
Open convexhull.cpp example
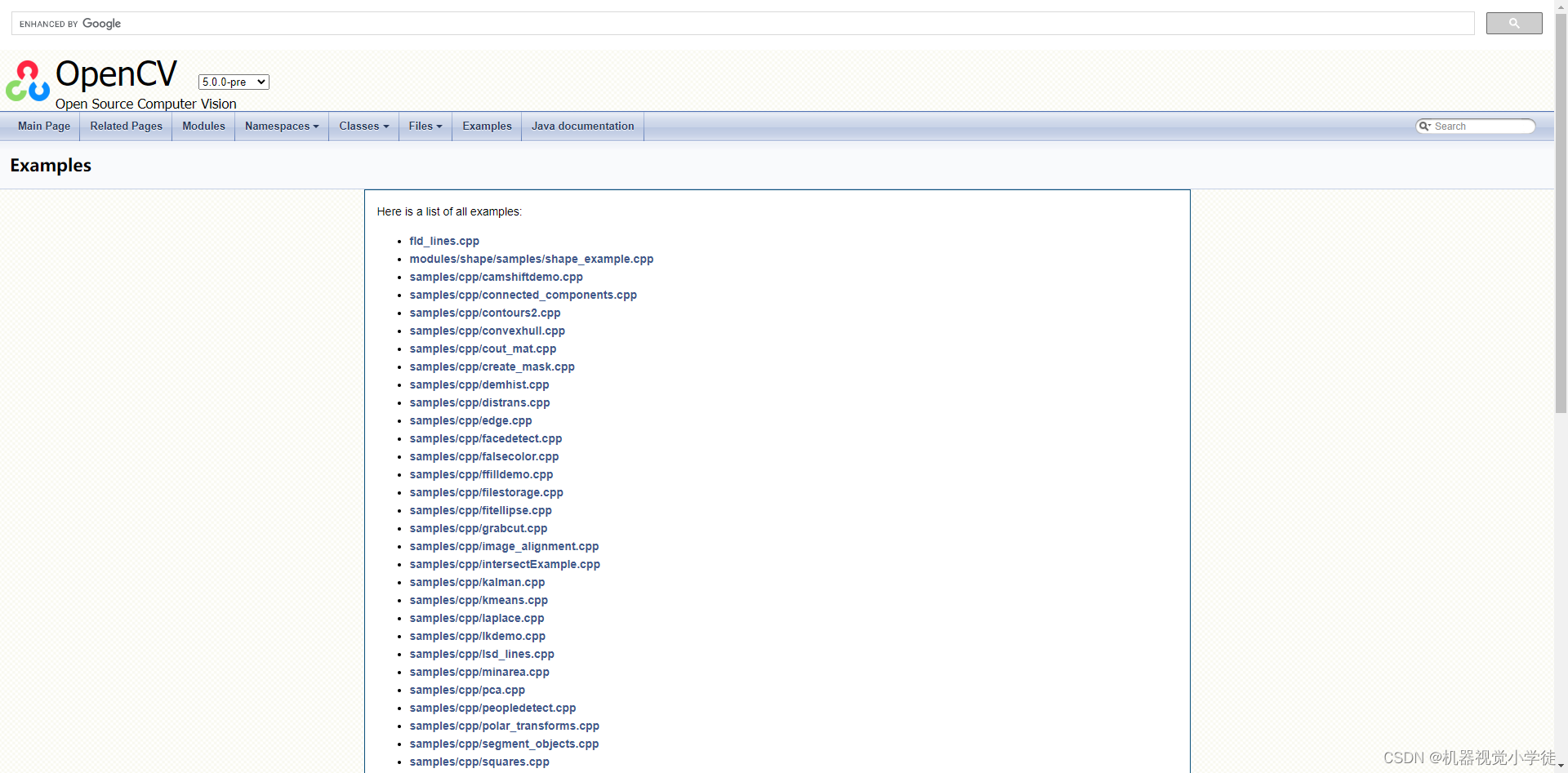tap(488, 331)
